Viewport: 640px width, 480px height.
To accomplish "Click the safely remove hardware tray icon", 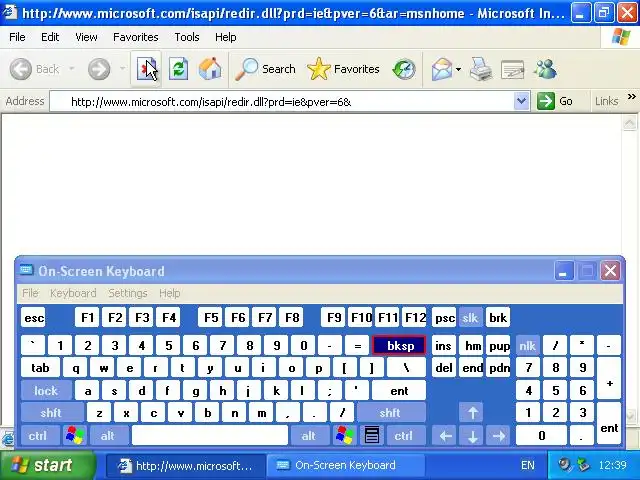I will tap(584, 465).
